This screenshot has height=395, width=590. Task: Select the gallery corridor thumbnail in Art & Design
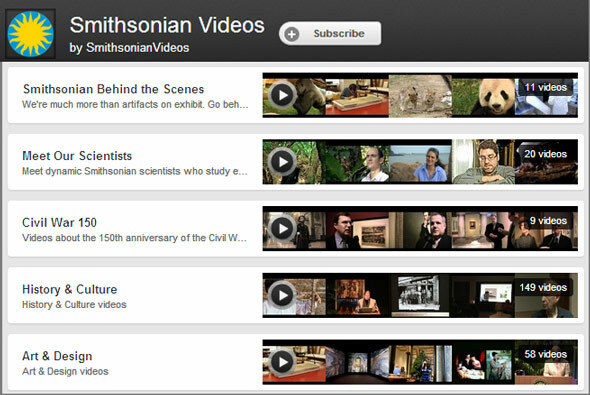coord(357,364)
